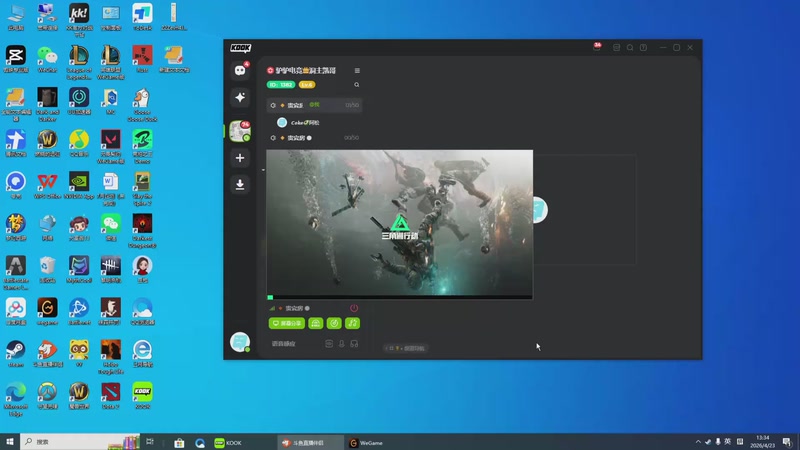Open Dark and Darker desktop shortcut
The height and width of the screenshot is (450, 800).
[x=47, y=105]
